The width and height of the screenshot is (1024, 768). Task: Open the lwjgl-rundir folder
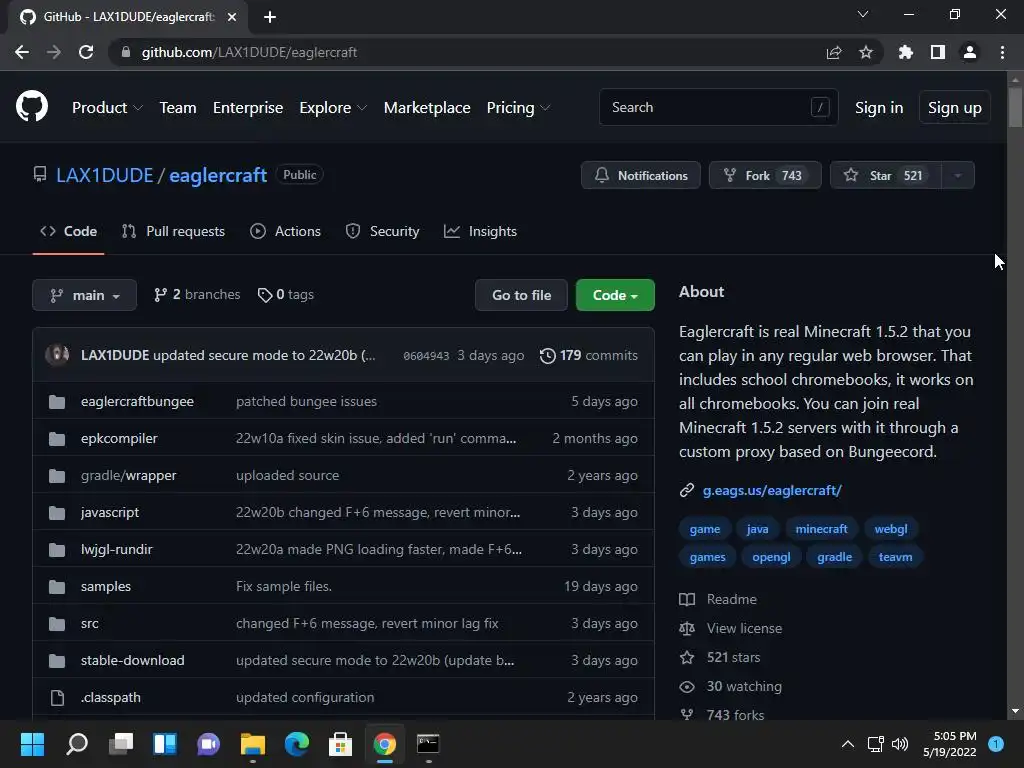[116, 549]
